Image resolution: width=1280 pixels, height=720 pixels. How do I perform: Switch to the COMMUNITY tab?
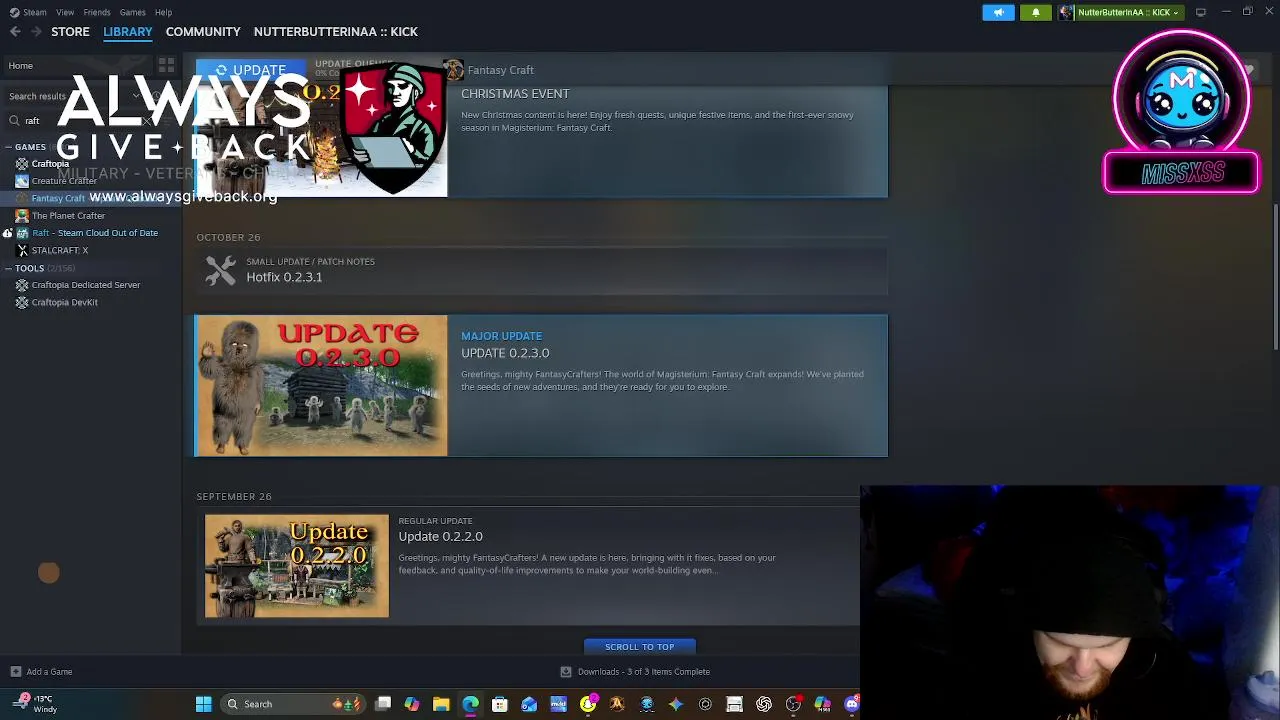tap(203, 32)
